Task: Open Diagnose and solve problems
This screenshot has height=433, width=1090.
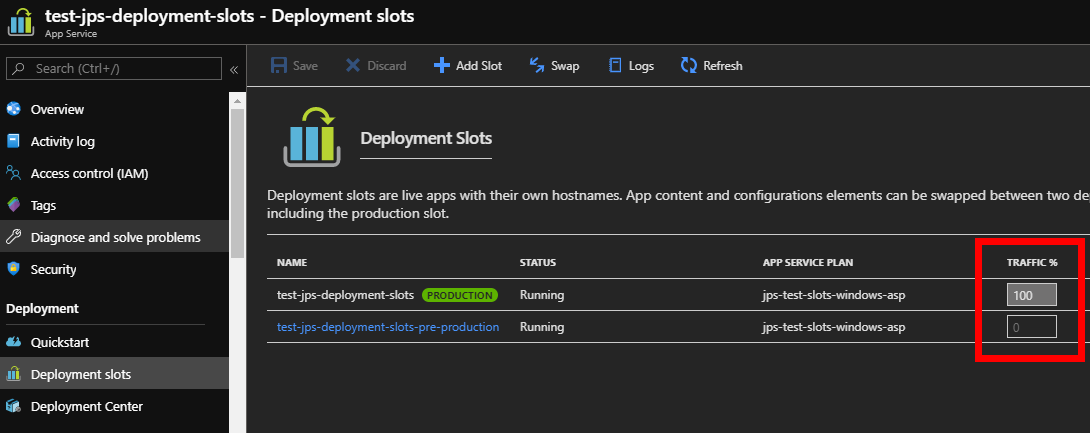Action: (x=115, y=237)
